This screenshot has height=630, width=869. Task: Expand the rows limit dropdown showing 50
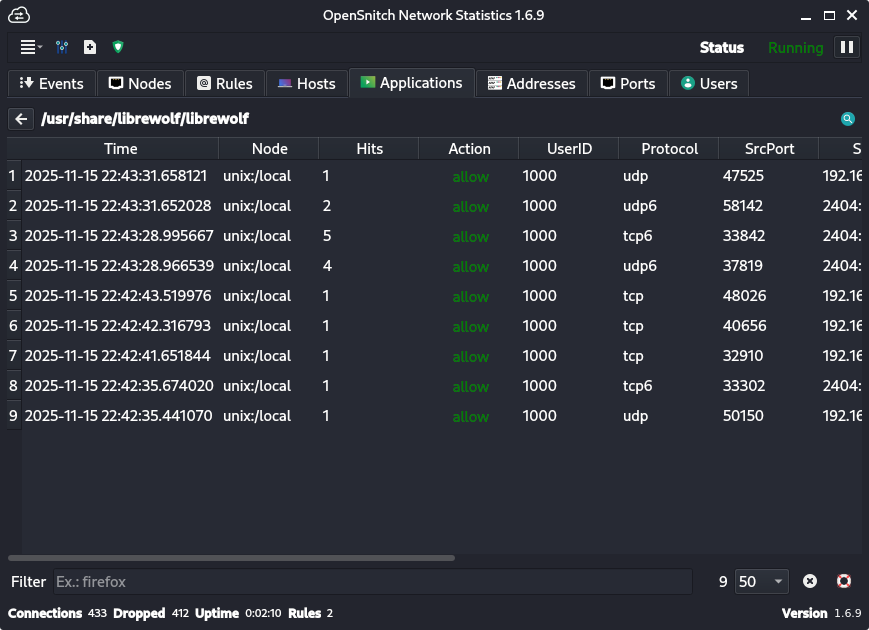point(761,581)
